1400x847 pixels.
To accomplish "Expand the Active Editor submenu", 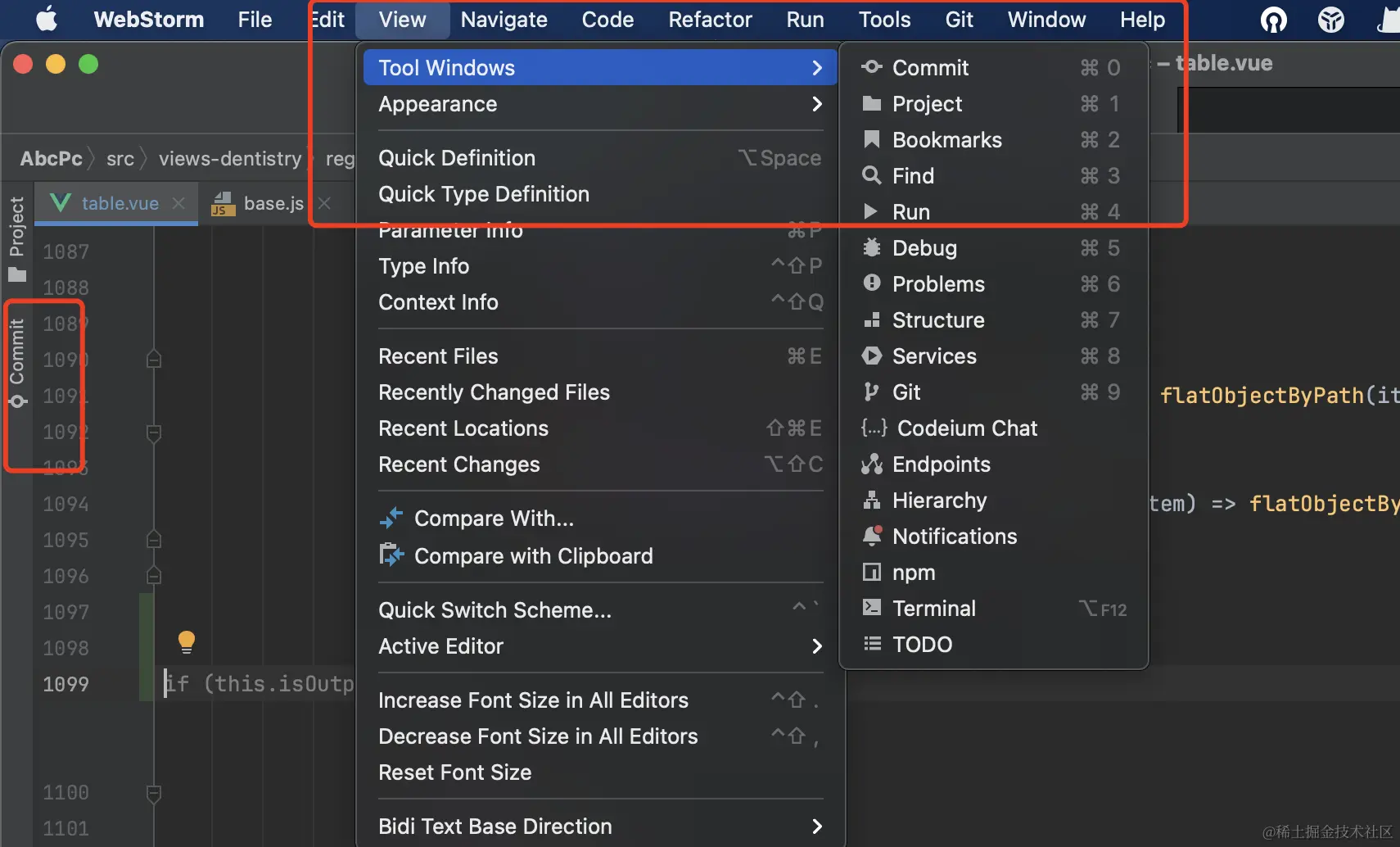I will (440, 646).
